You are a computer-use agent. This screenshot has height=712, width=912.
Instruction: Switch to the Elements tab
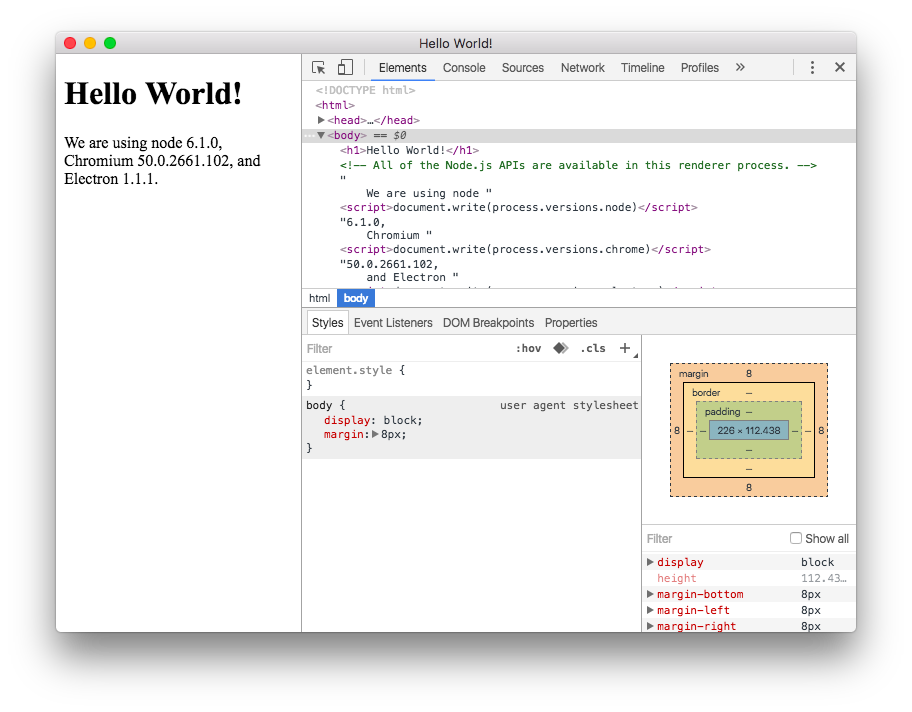click(402, 67)
